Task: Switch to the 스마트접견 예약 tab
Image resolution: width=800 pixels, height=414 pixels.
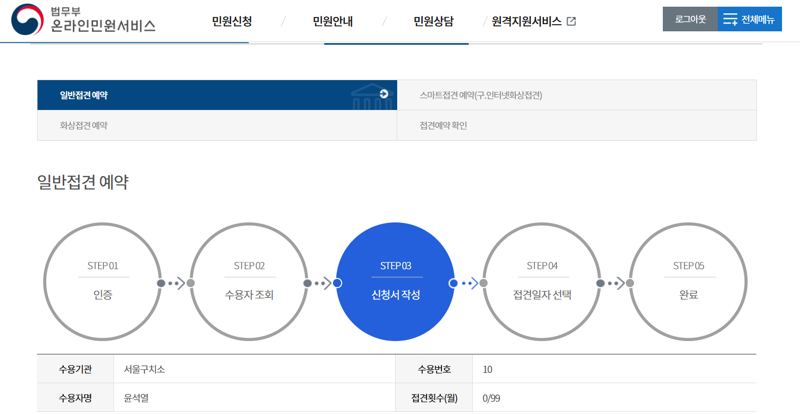Action: (x=481, y=95)
